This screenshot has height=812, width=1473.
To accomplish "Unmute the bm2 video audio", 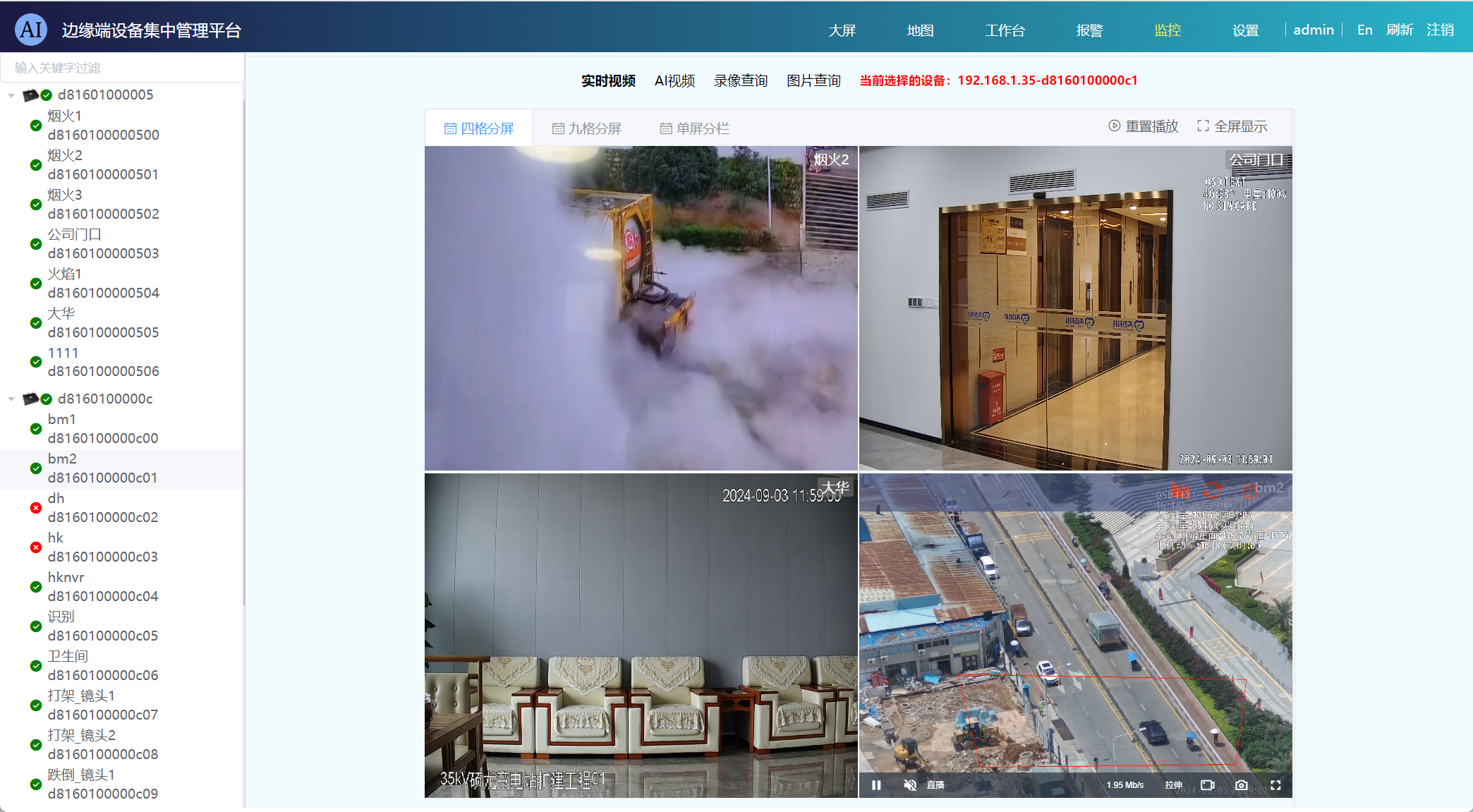I will point(910,785).
